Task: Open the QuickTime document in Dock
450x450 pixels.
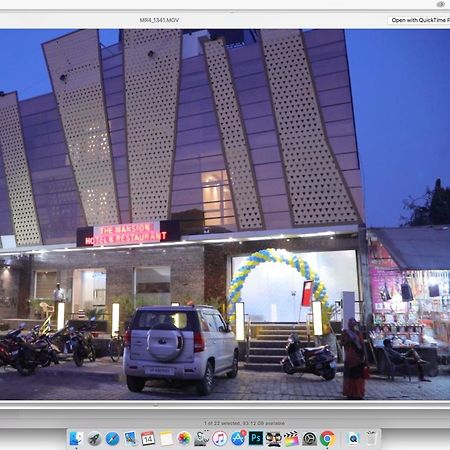Action: click(x=353, y=439)
